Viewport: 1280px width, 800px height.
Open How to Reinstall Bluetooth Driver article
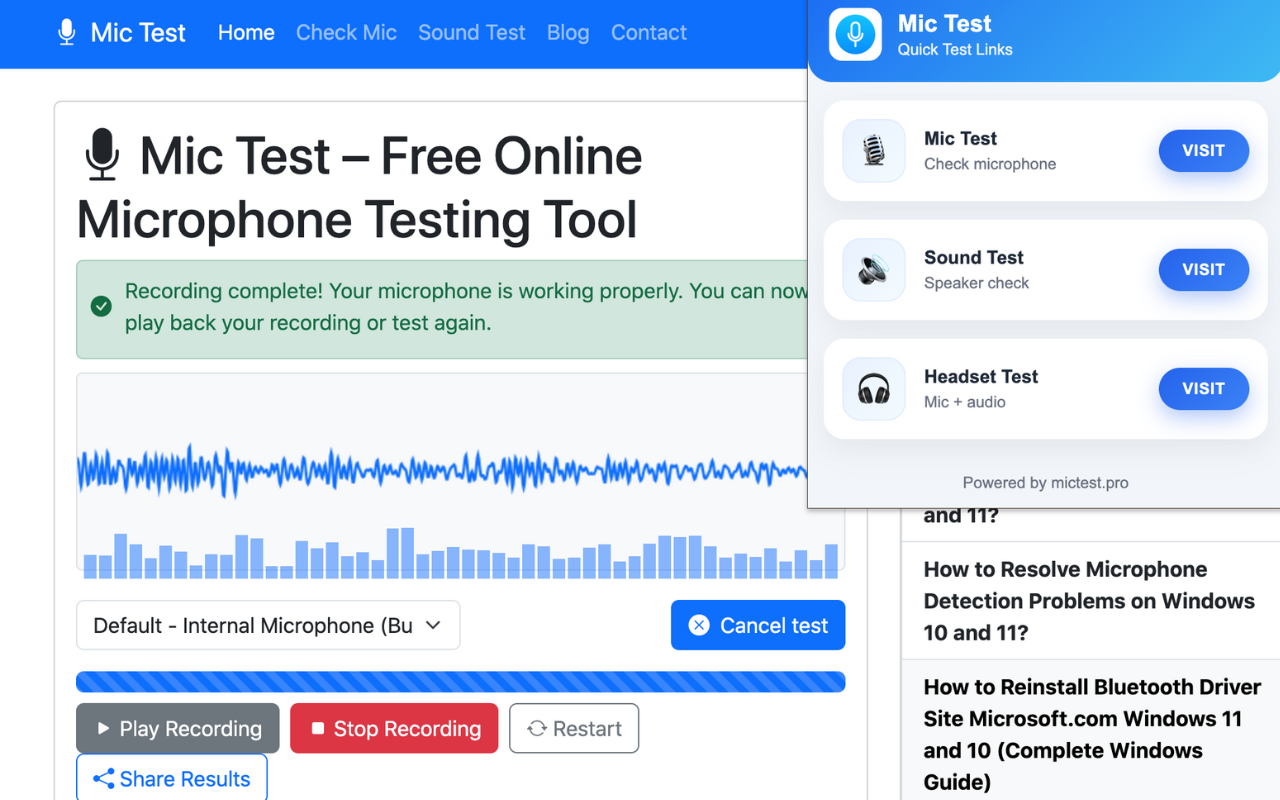point(1092,734)
